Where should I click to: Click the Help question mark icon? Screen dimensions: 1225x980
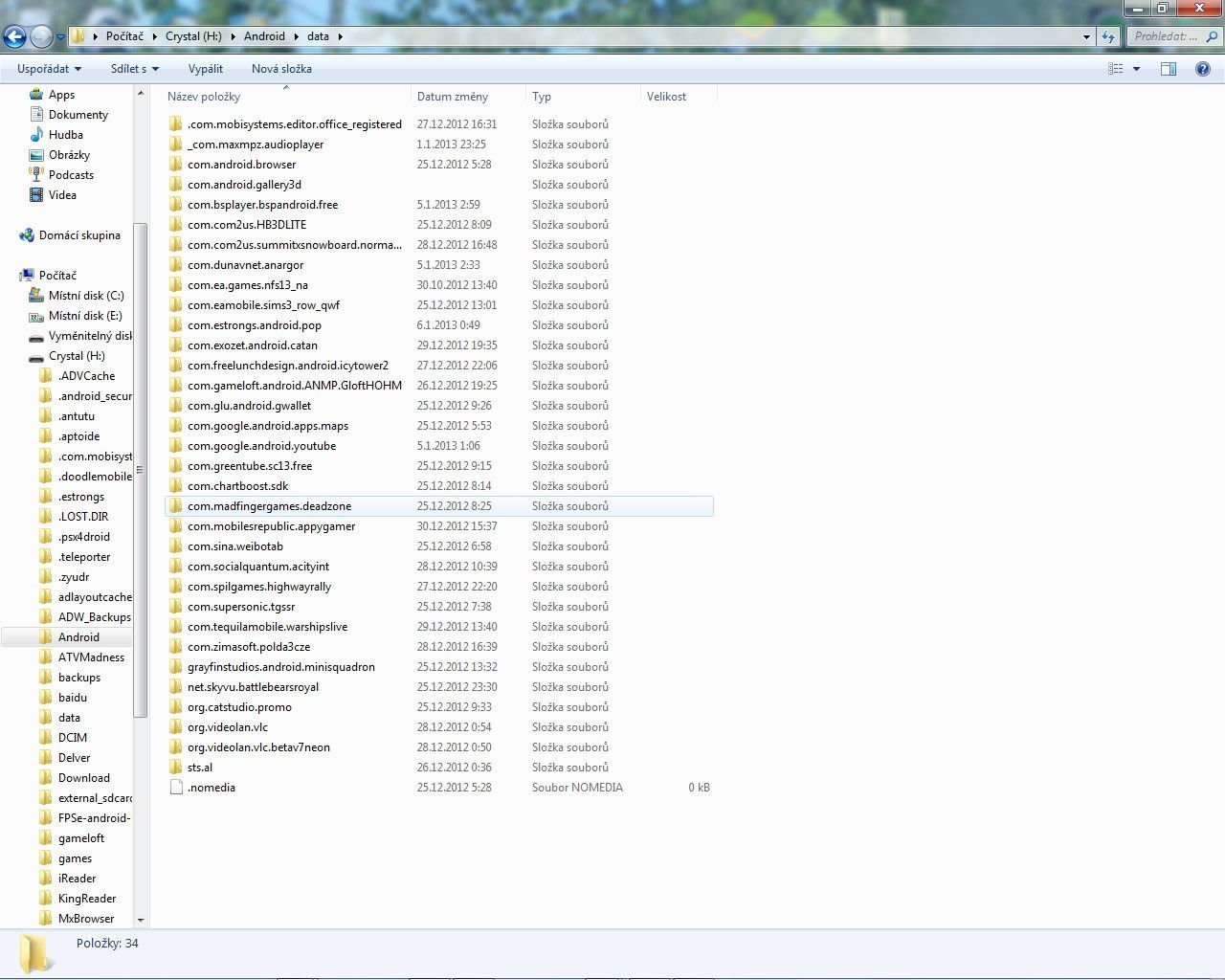1203,69
